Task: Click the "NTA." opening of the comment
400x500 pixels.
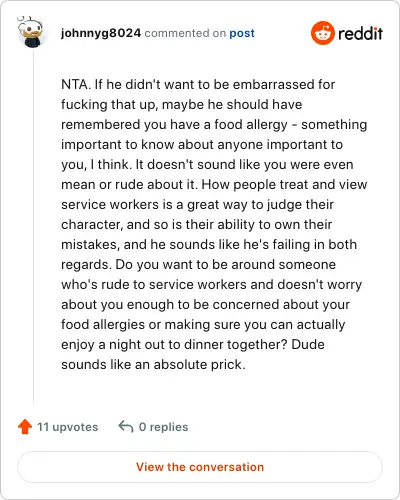Action: 76,84
